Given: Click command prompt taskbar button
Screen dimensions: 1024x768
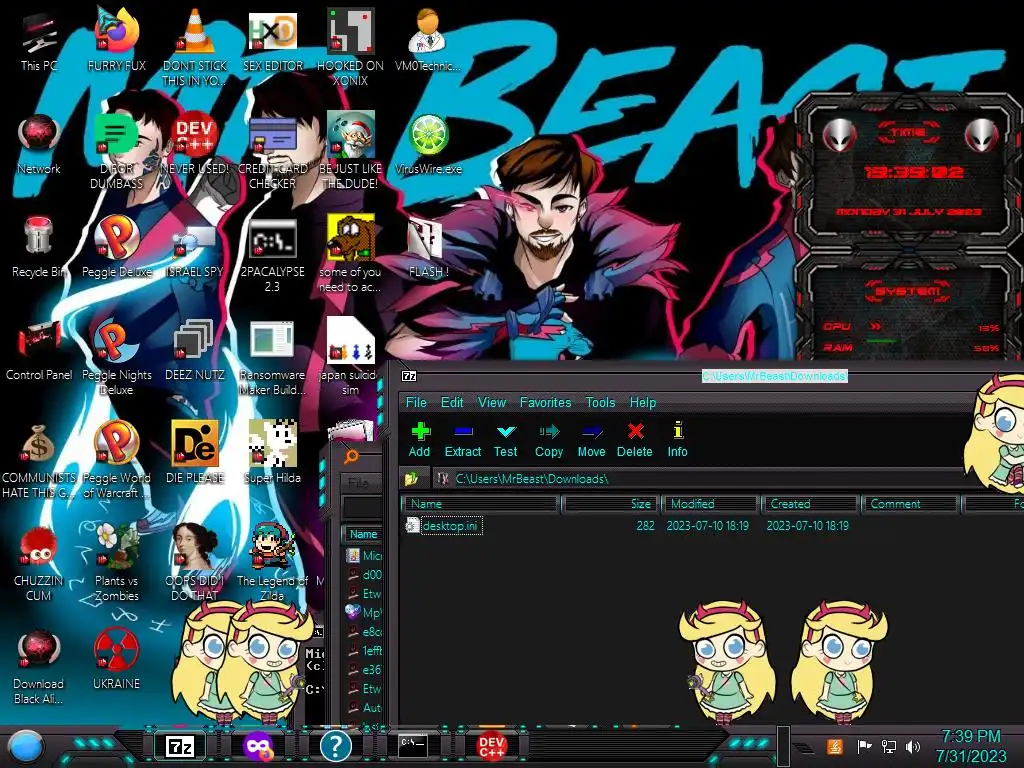Looking at the screenshot, I should (x=413, y=745).
